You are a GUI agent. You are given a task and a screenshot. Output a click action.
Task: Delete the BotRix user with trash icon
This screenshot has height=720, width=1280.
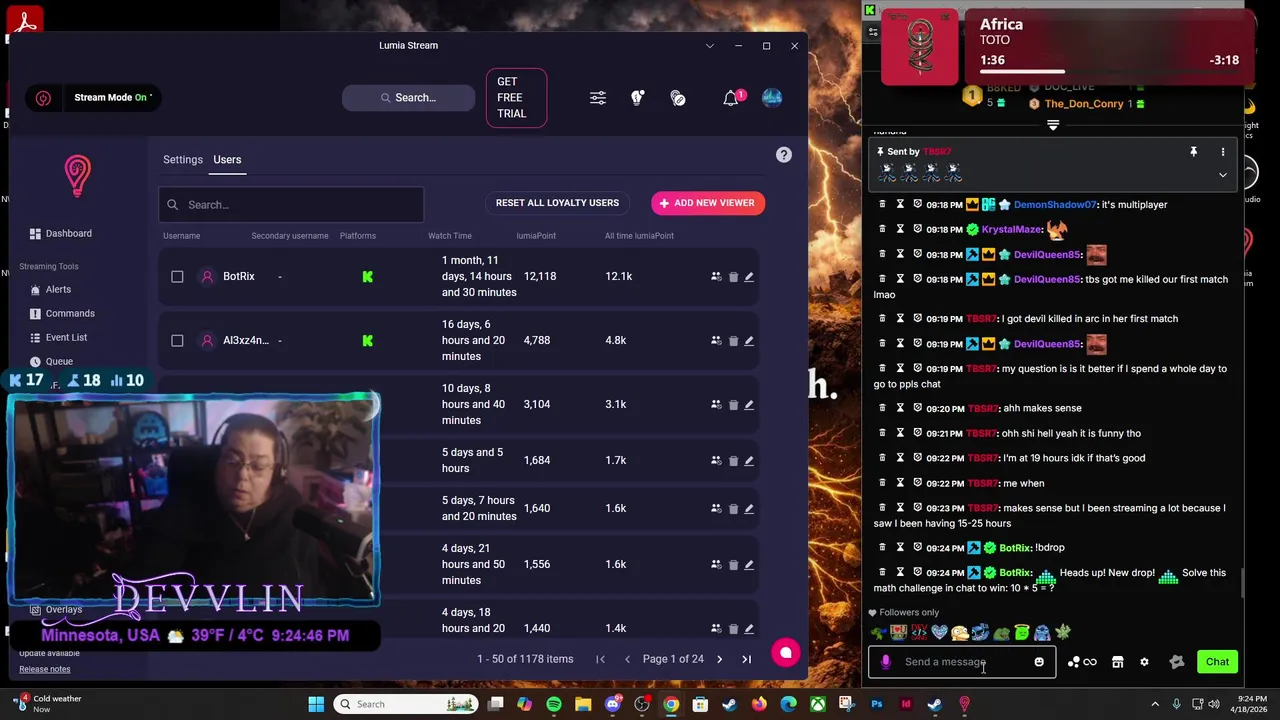point(733,277)
